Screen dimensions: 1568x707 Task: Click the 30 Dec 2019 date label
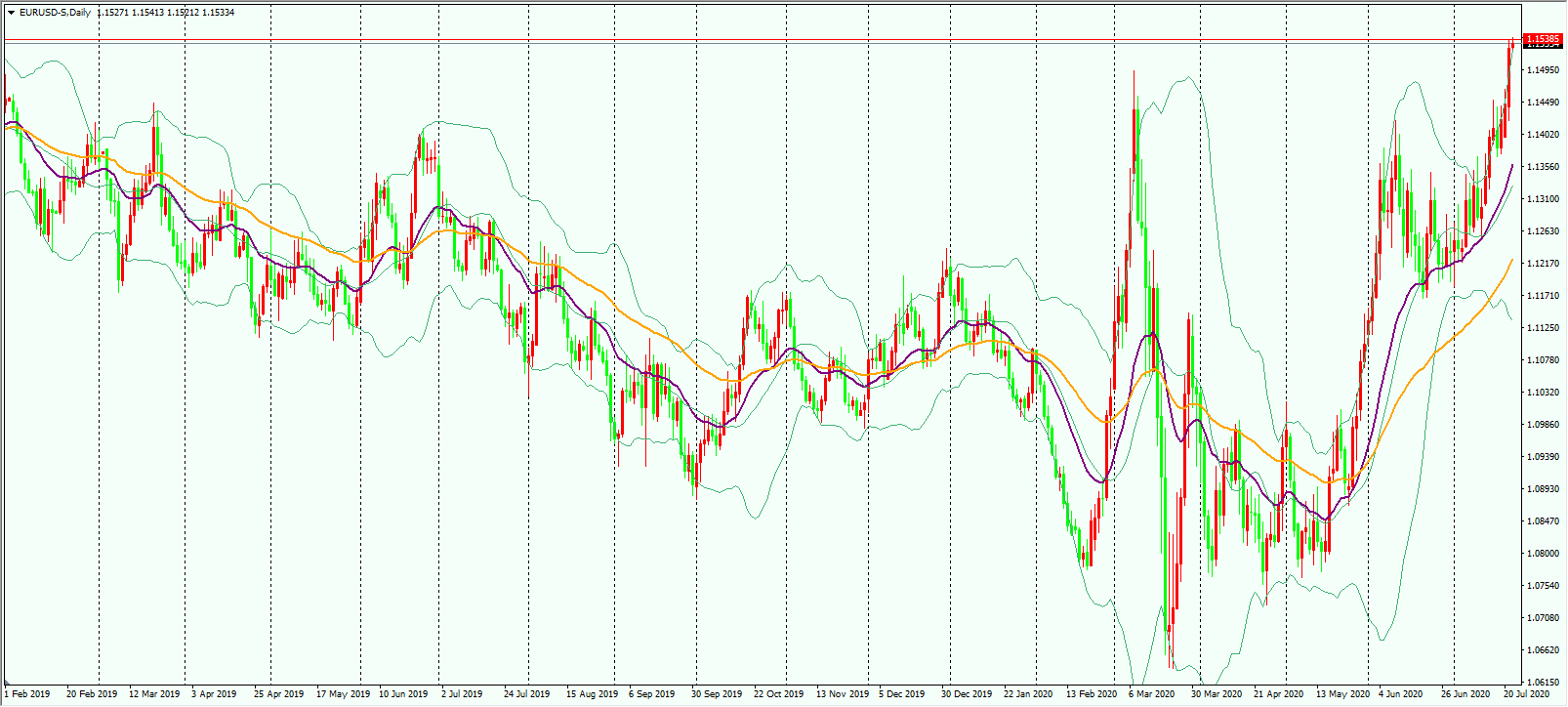pos(967,694)
